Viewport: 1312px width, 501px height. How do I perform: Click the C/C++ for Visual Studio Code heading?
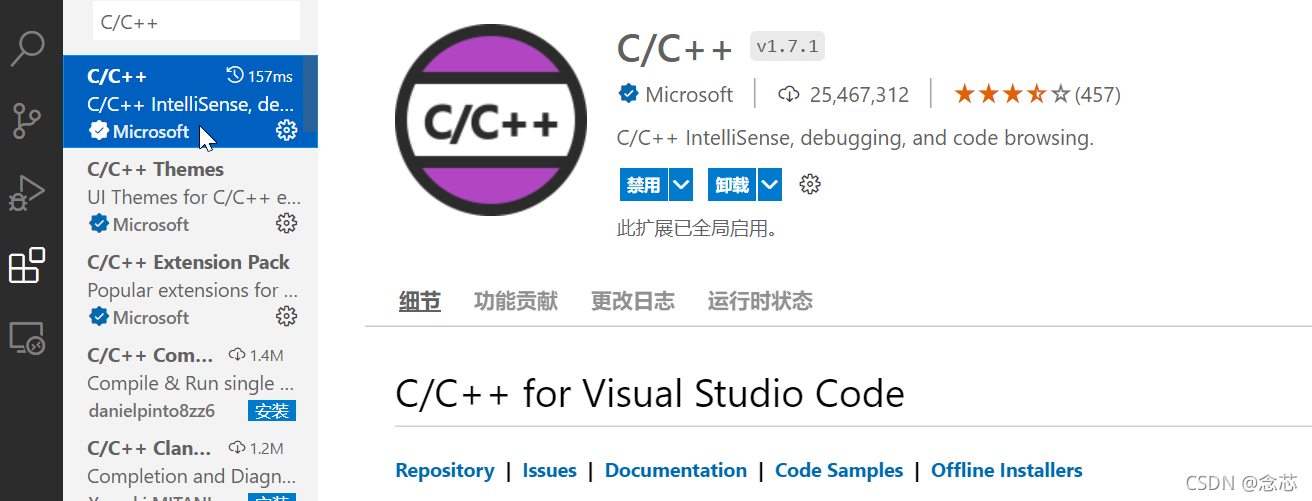pyautogui.click(x=650, y=393)
